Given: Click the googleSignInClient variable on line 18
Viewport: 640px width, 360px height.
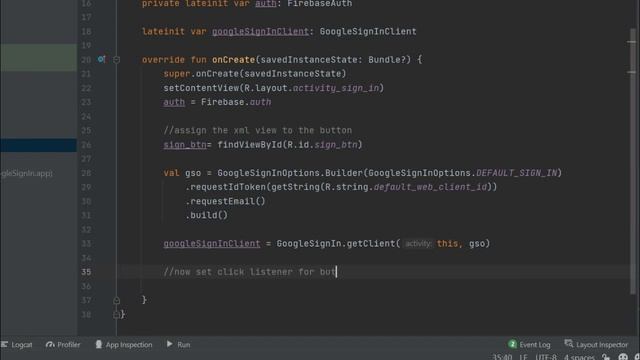Looking at the screenshot, I should (260, 31).
